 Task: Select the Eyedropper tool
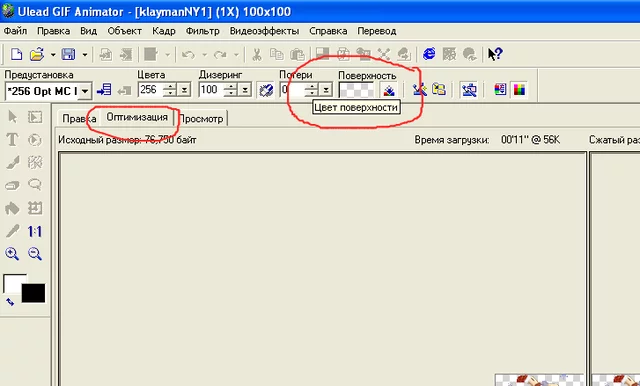point(12,231)
